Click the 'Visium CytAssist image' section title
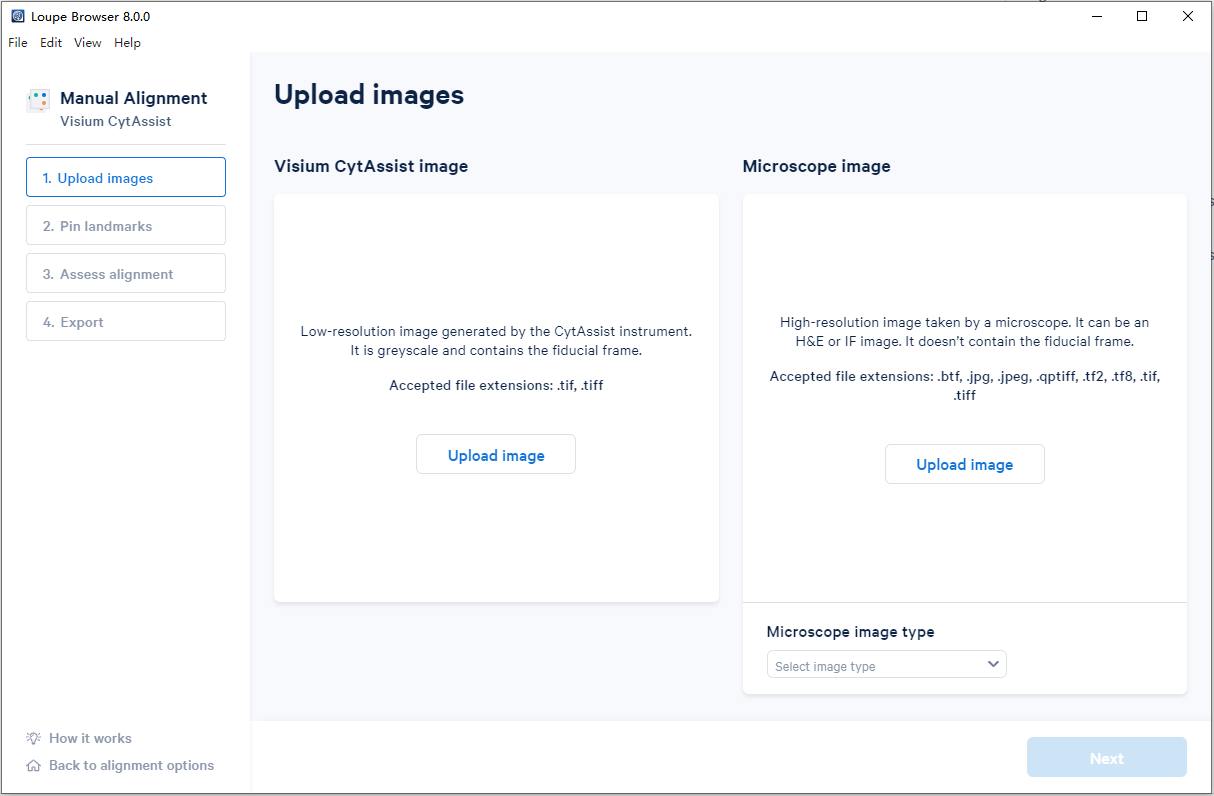1214x796 pixels. coord(371,166)
